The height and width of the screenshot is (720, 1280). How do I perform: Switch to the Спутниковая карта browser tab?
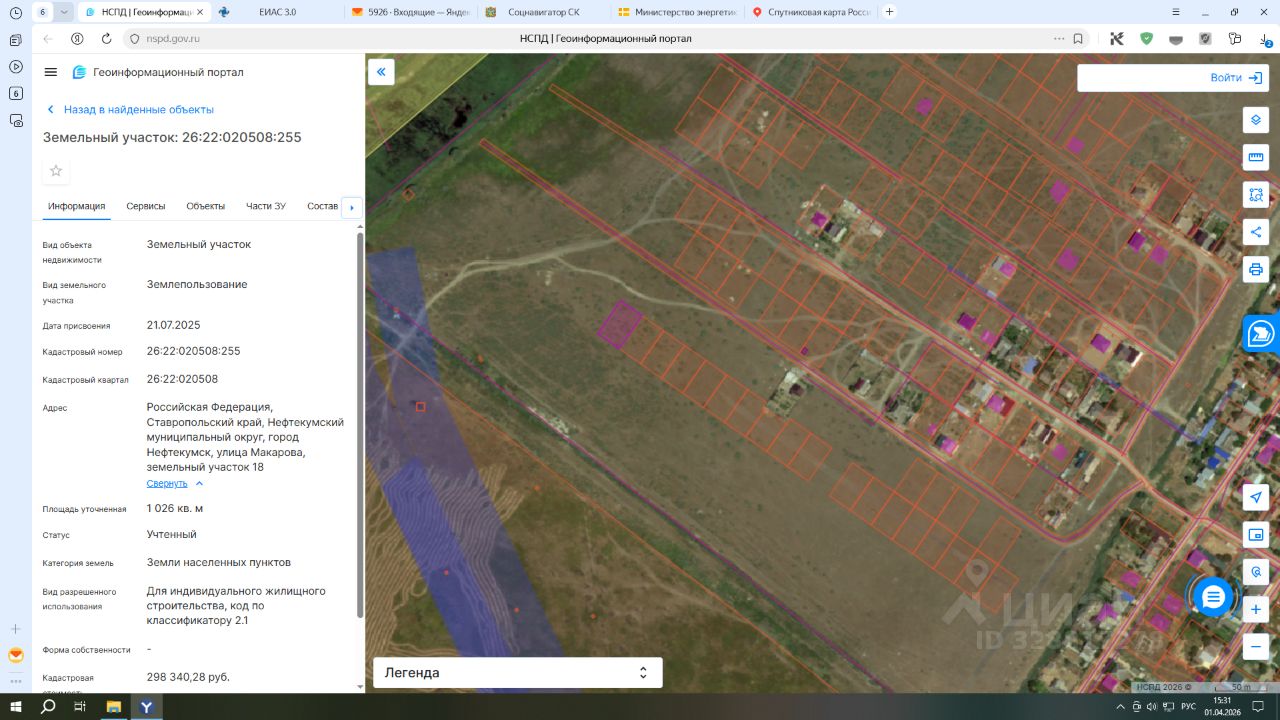(811, 12)
